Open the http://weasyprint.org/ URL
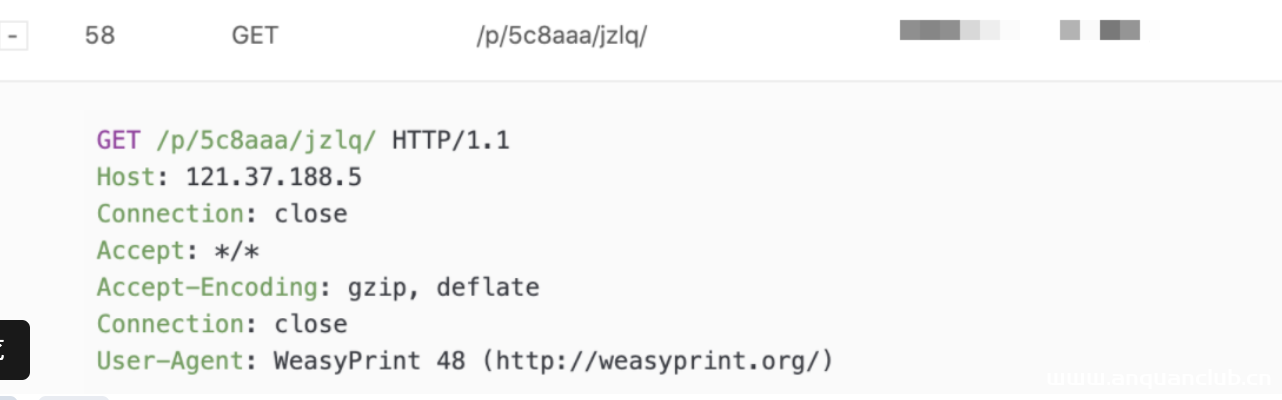 coord(658,361)
